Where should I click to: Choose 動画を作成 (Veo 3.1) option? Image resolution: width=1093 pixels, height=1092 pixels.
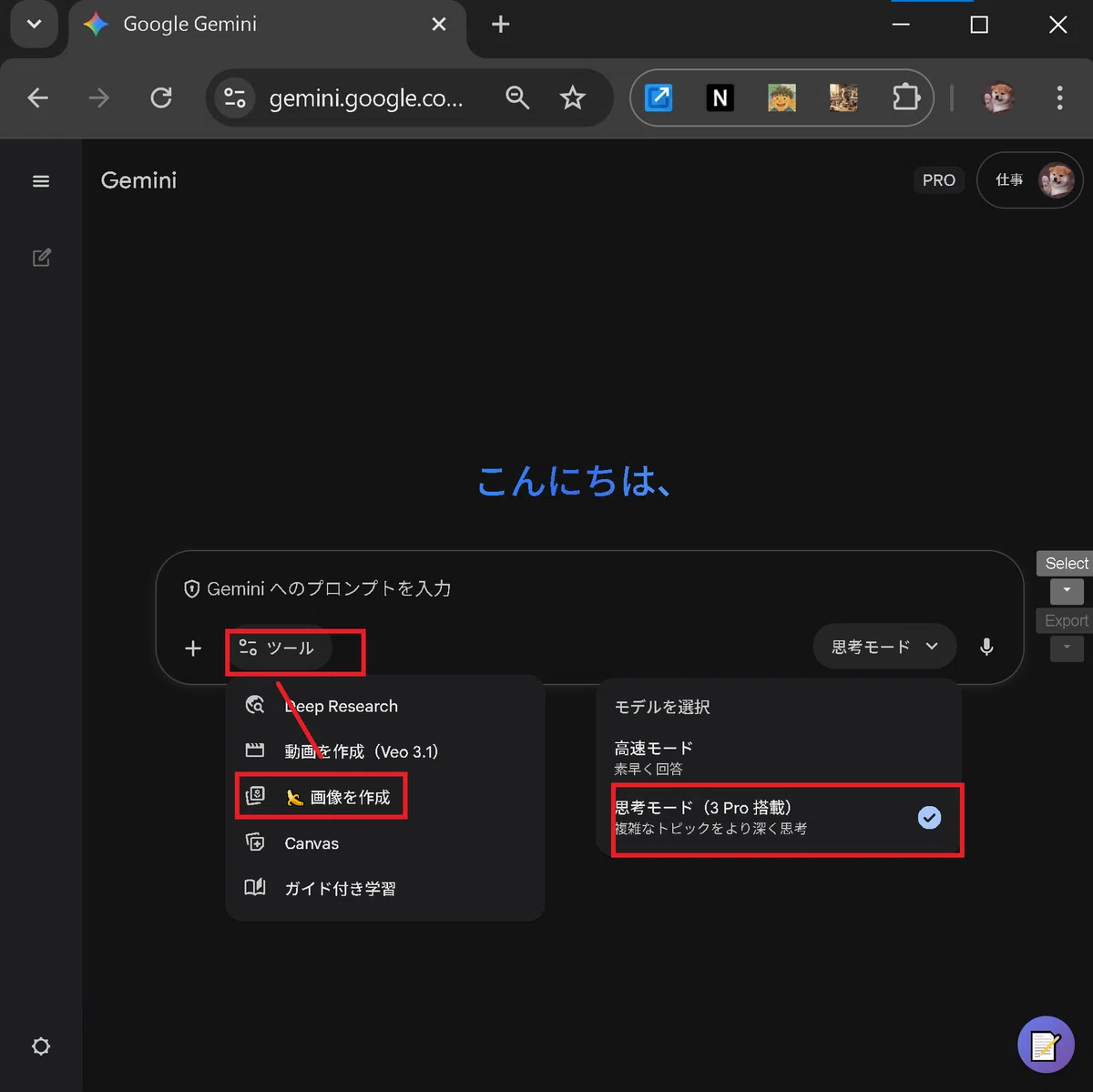(x=384, y=751)
